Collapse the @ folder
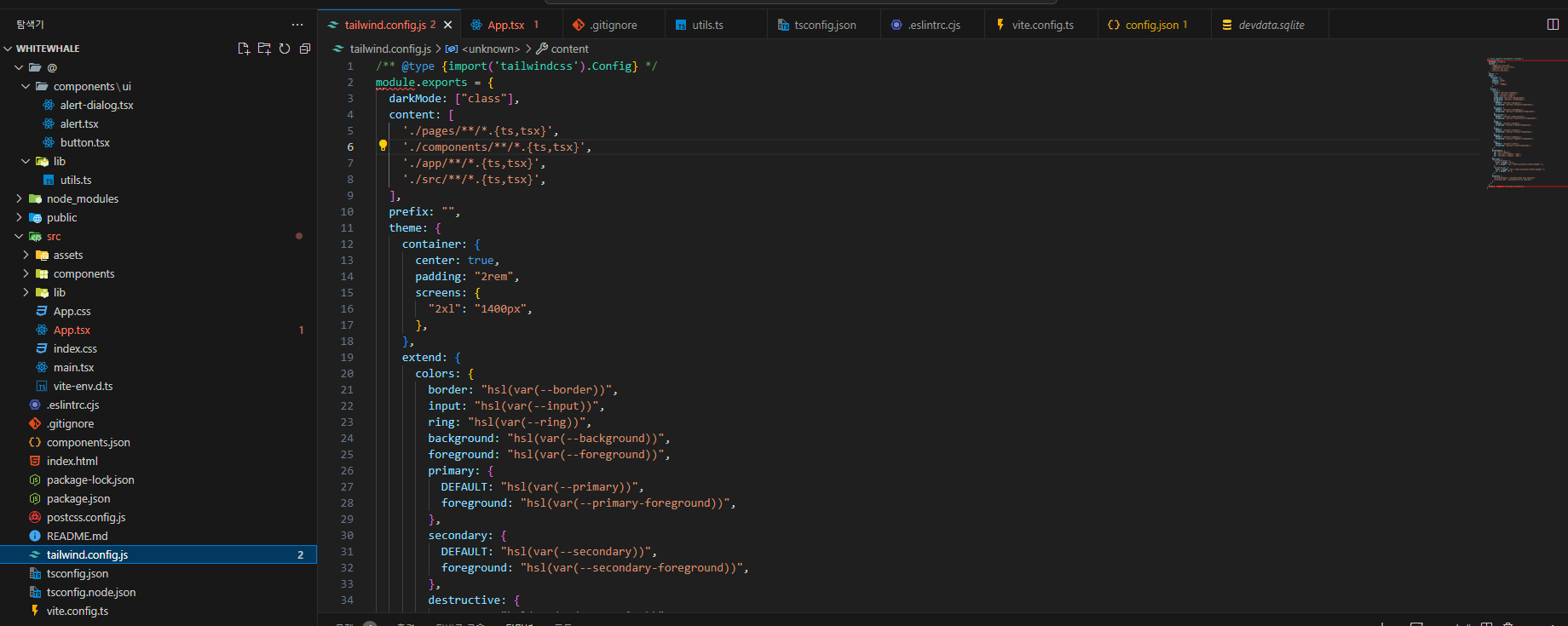The height and width of the screenshot is (626, 1568). click(19, 67)
